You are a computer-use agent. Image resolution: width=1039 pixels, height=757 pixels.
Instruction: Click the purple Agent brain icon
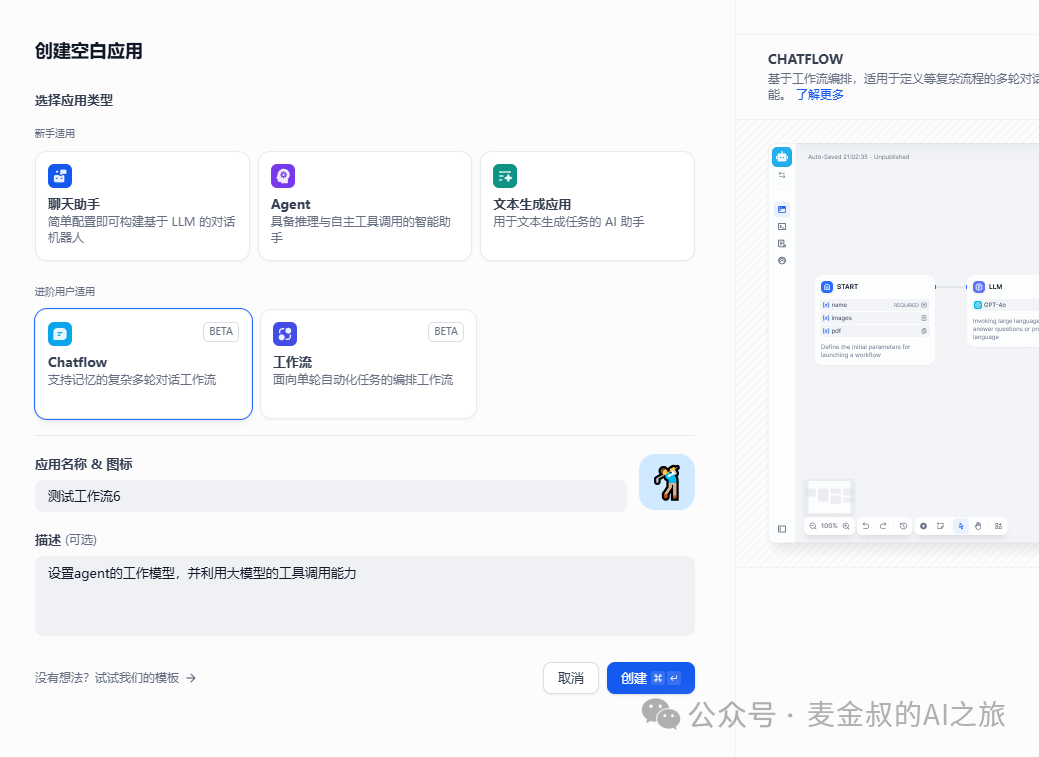pos(283,176)
